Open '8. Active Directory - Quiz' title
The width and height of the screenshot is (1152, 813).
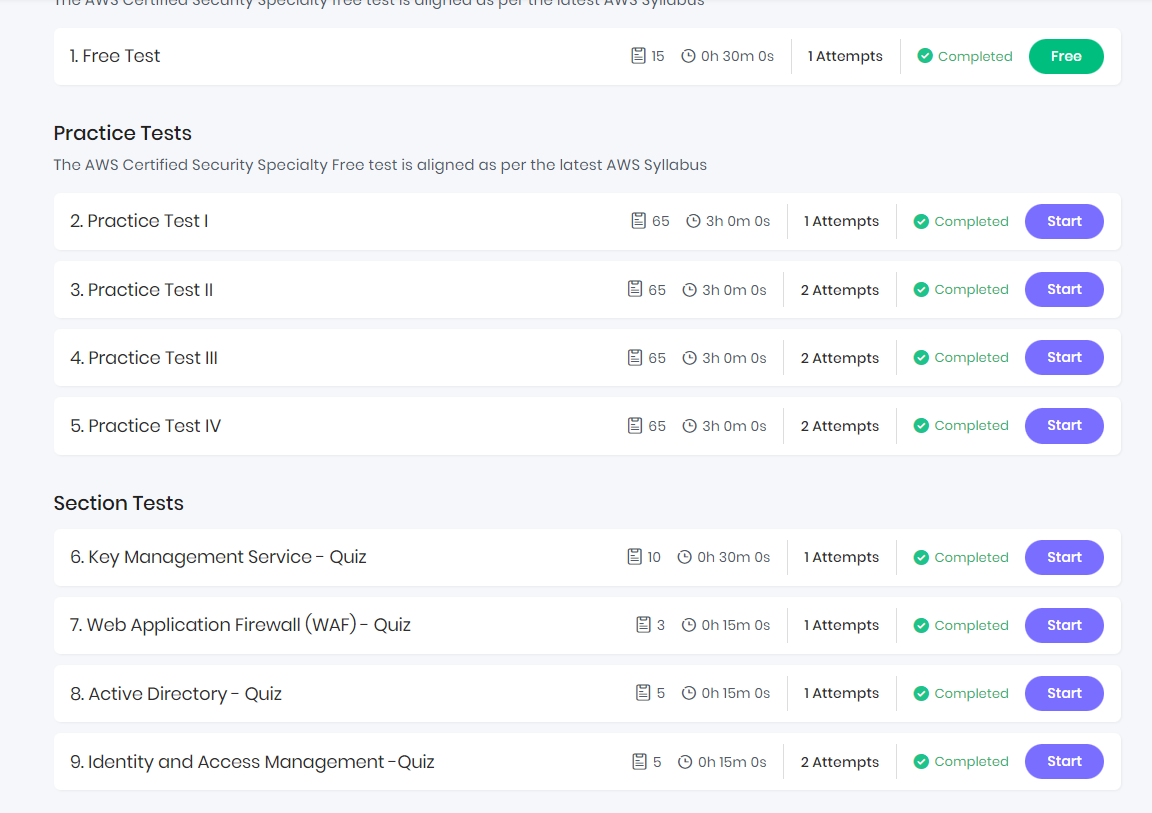coord(176,694)
